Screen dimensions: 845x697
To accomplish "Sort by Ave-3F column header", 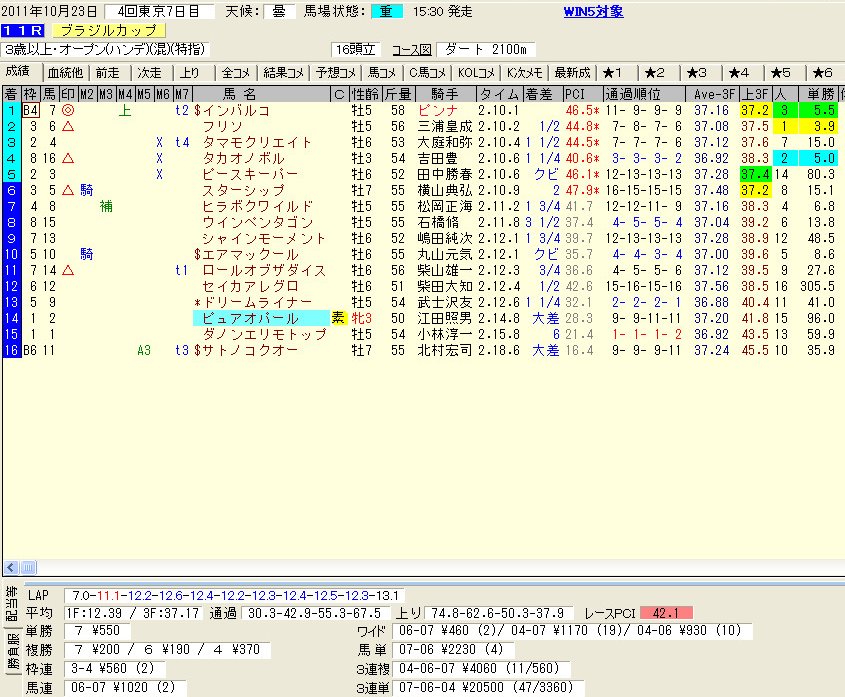I will tap(712, 94).
